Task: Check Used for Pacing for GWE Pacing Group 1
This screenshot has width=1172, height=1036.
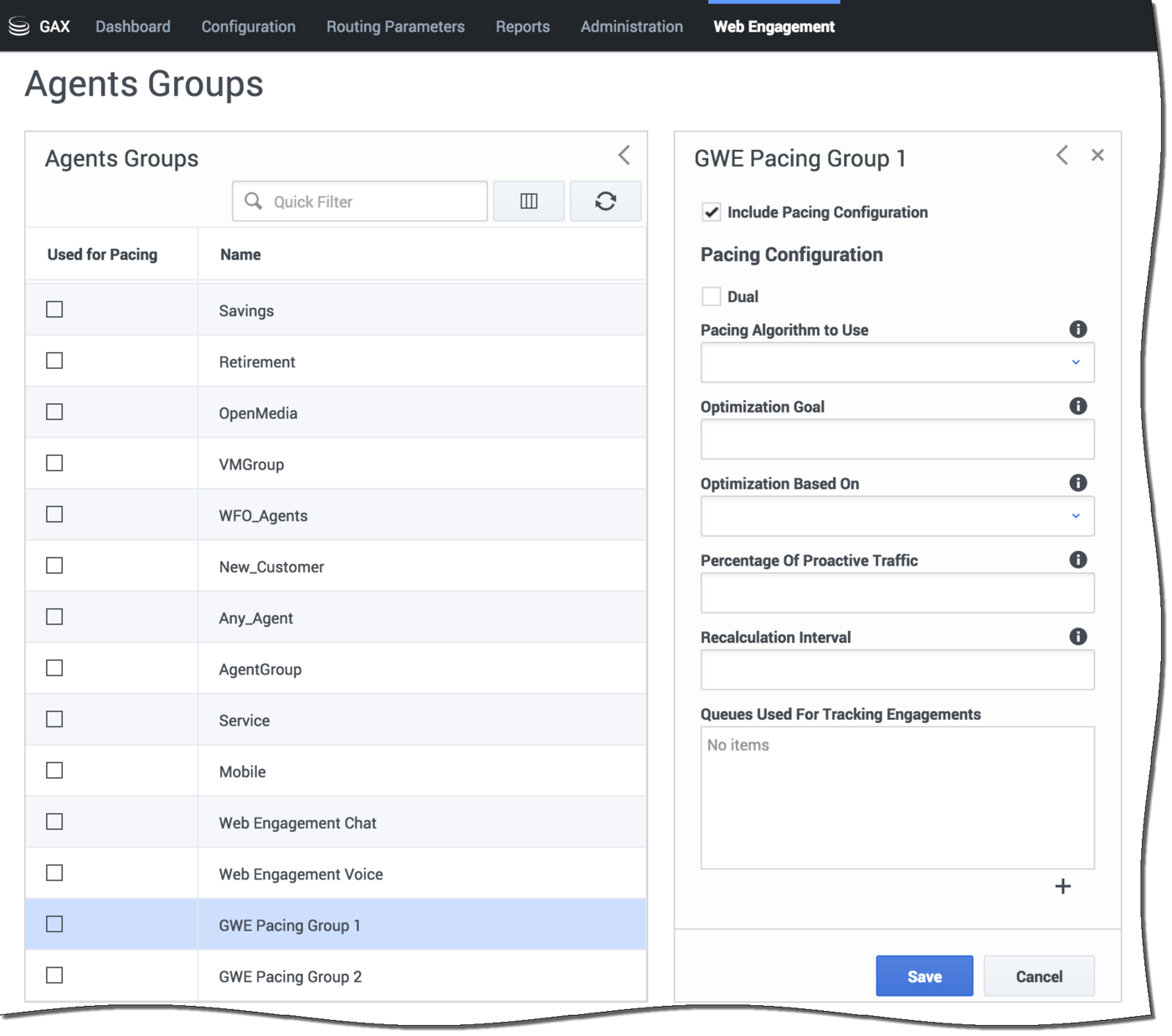Action: (54, 924)
